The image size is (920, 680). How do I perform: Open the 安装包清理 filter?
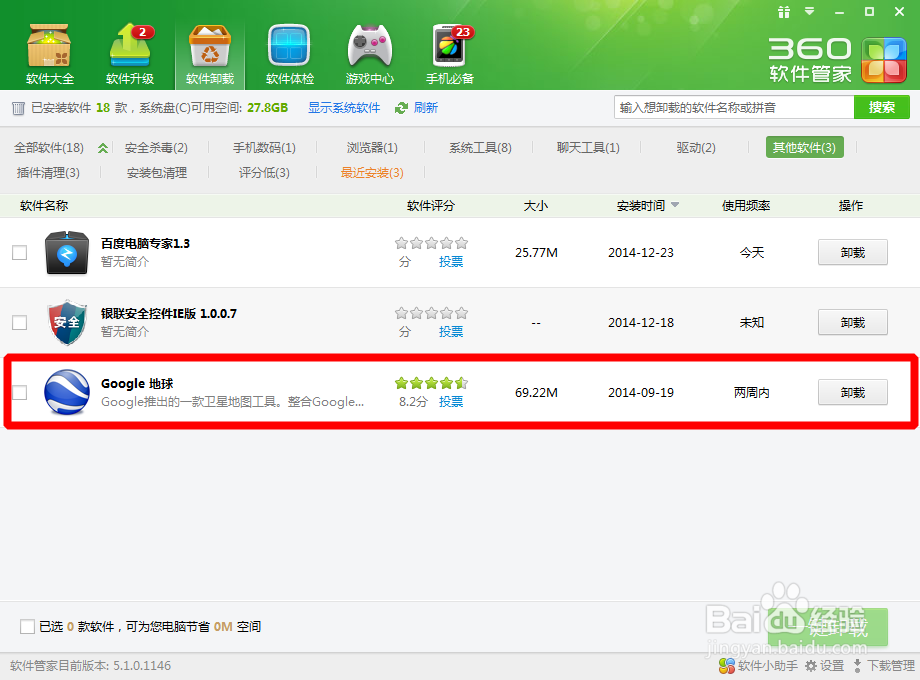[x=157, y=173]
